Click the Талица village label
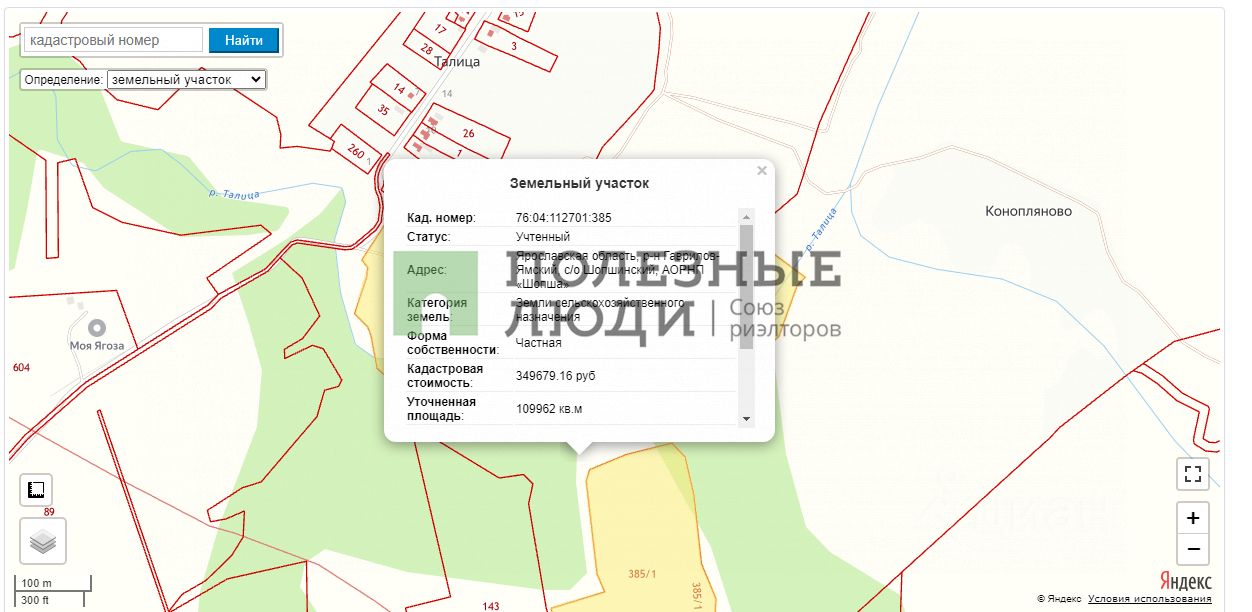Viewport: 1252px width, 612px height. pos(457,62)
